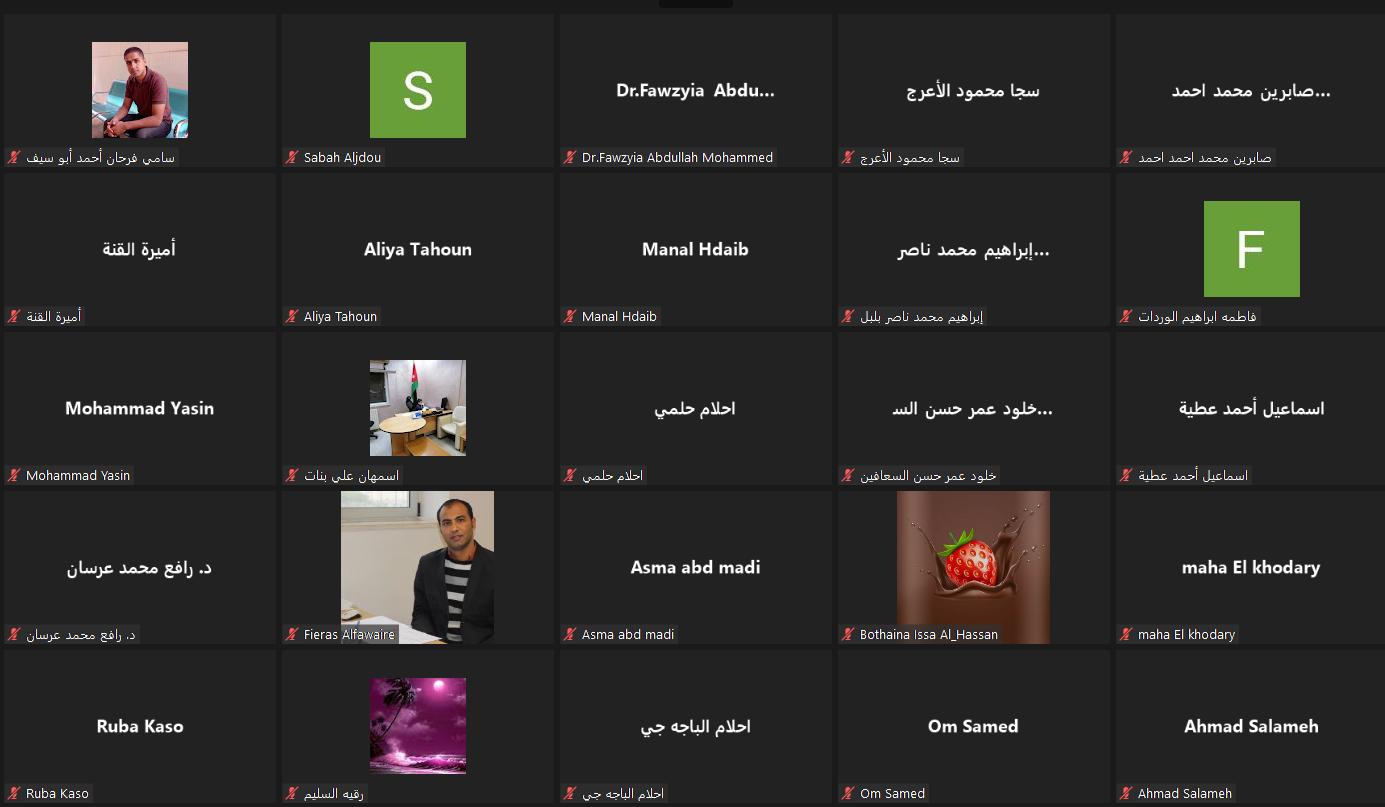Viewport: 1385px width, 807px height.
Task: Click muted mic icon beside Manal Hdaib
Action: [x=570, y=316]
